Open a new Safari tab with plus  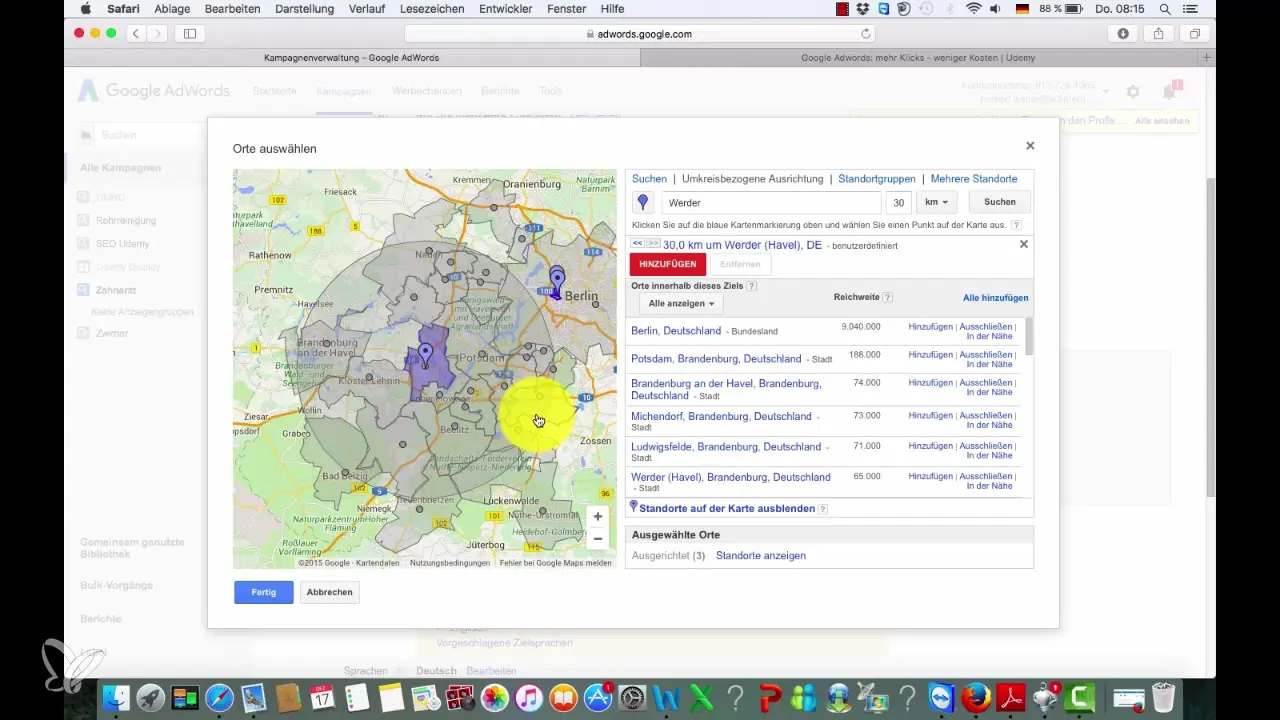[x=1208, y=58]
